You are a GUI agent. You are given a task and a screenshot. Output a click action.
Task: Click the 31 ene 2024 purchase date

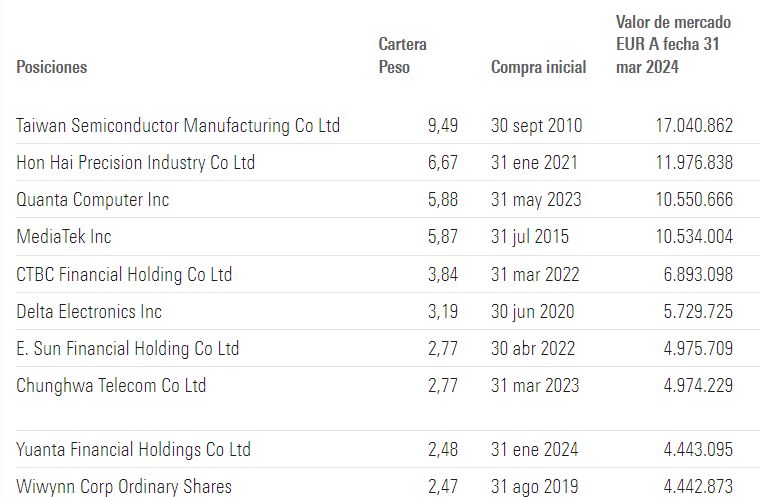533,450
